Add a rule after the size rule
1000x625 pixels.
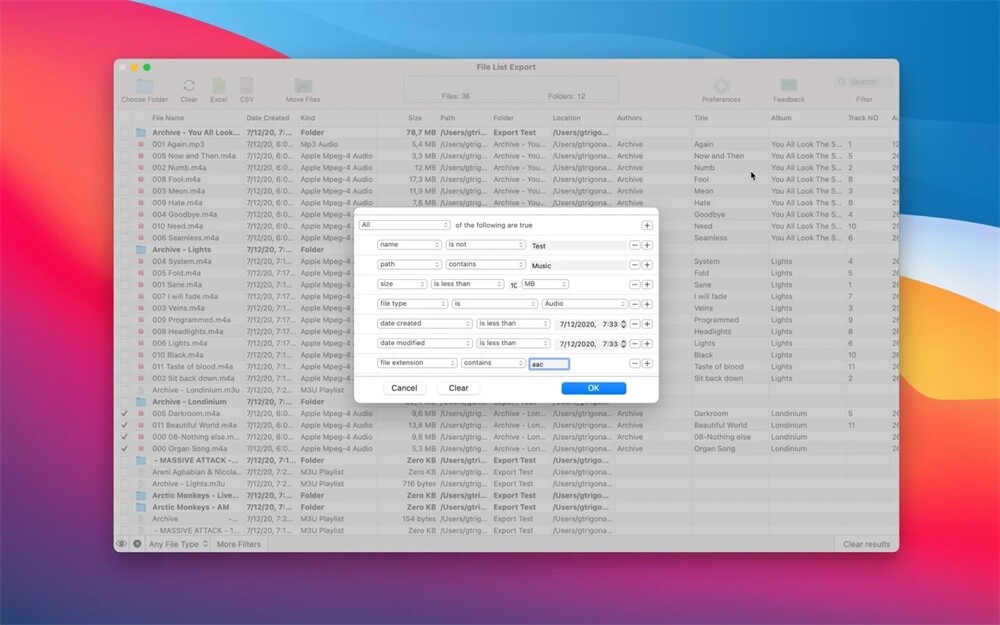(647, 284)
